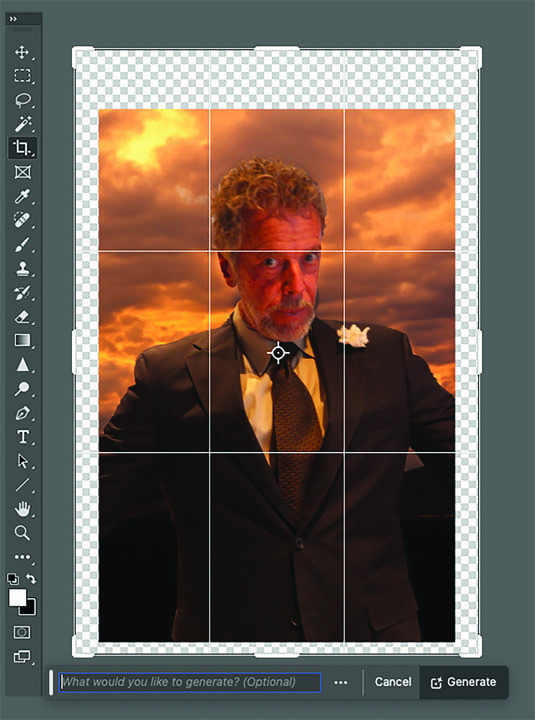The width and height of the screenshot is (535, 720).
Task: Toggle Quick Mask mode
Action: tap(22, 632)
